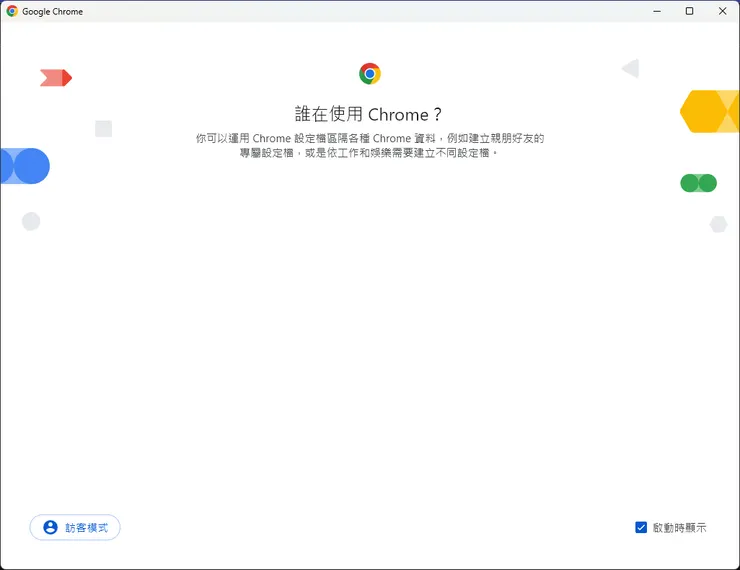The image size is (740, 570).
Task: Click the heading 誰在使用 Chrome？
Action: [369, 114]
